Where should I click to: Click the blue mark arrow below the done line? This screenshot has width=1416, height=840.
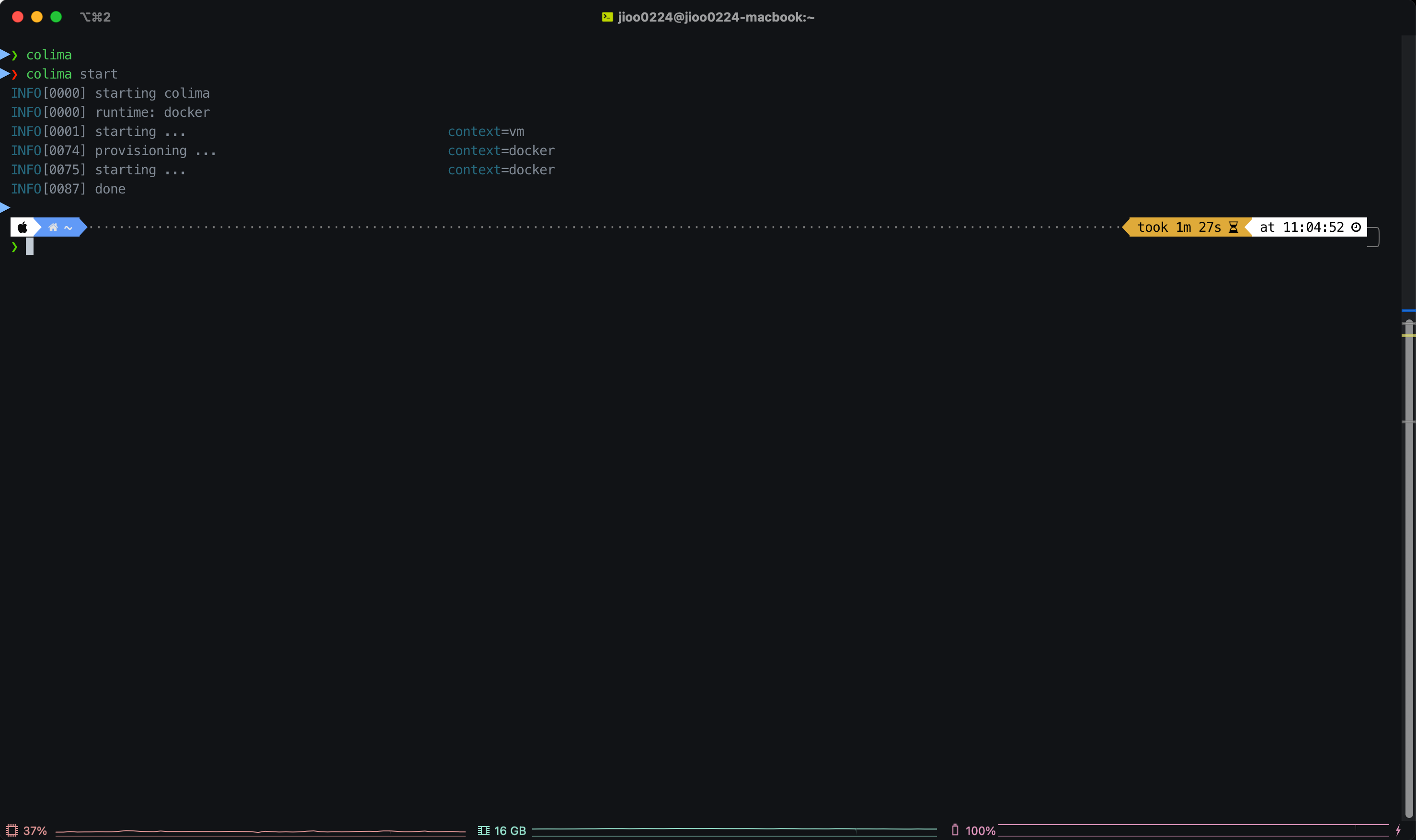pos(4,207)
